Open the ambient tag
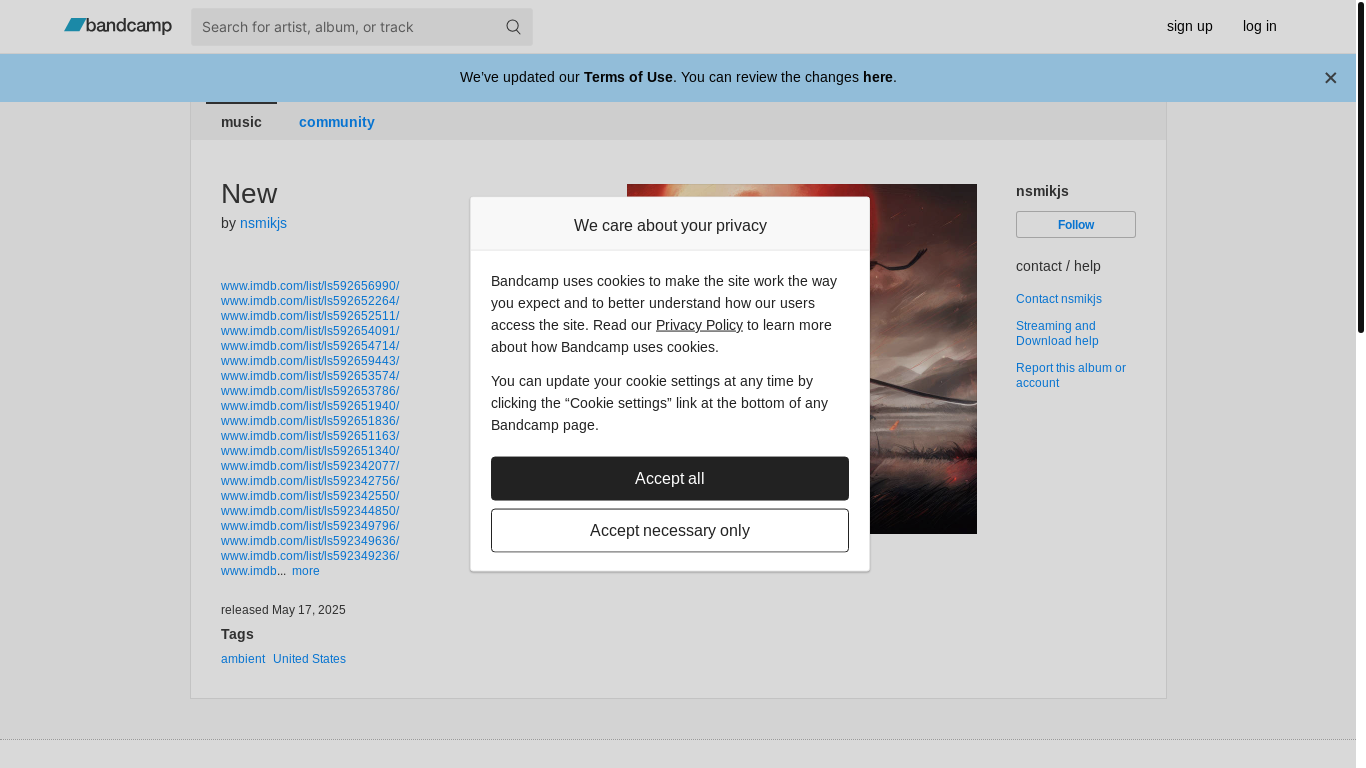1366x768 pixels. tap(243, 659)
